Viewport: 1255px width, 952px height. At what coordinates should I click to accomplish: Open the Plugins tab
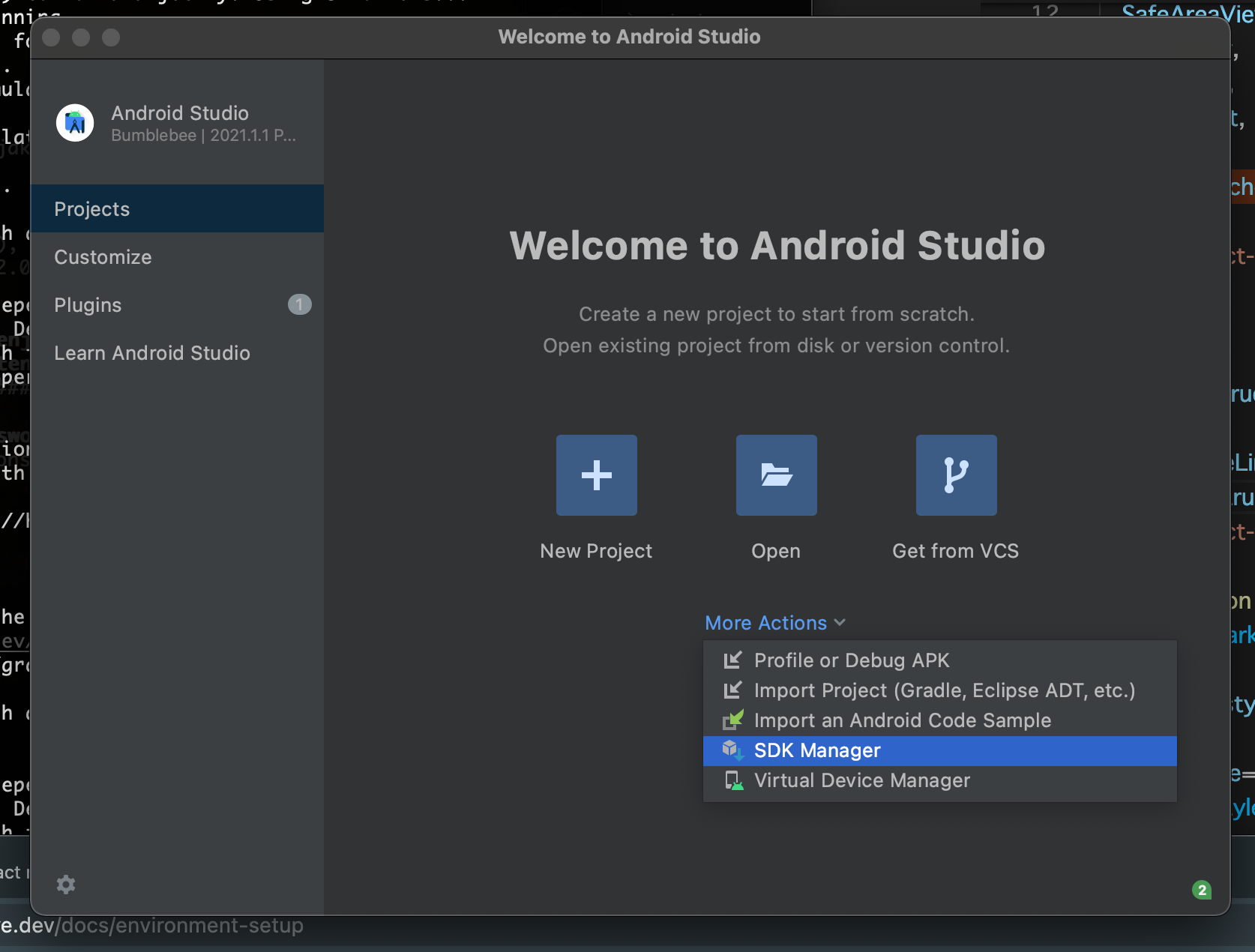point(177,304)
